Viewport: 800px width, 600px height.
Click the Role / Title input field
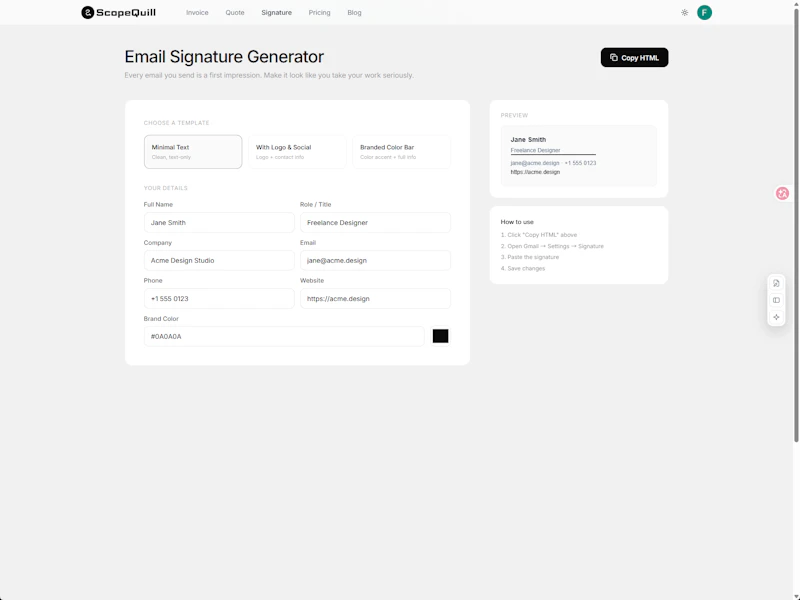tap(375, 222)
